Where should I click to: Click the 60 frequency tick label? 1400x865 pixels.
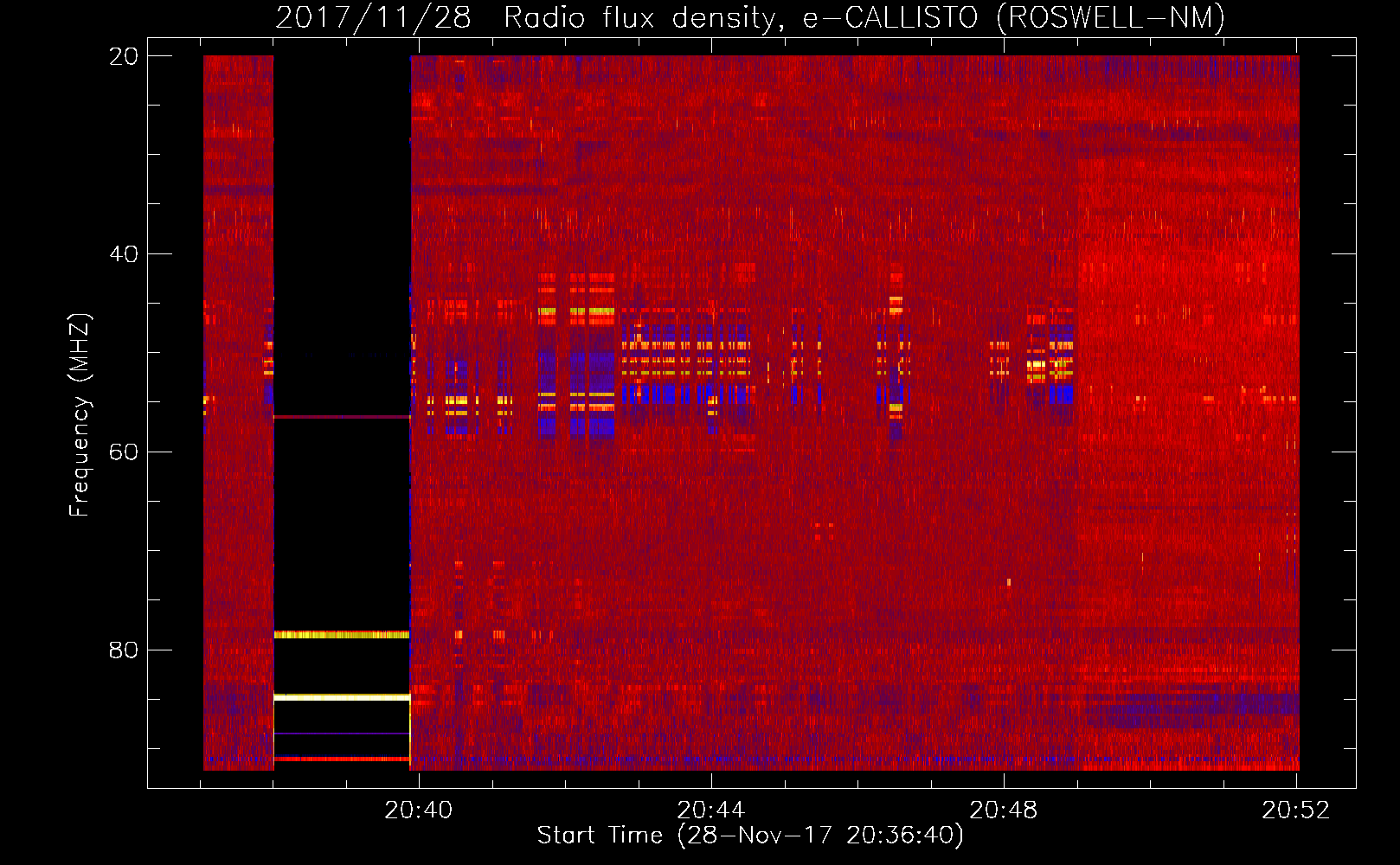[124, 452]
